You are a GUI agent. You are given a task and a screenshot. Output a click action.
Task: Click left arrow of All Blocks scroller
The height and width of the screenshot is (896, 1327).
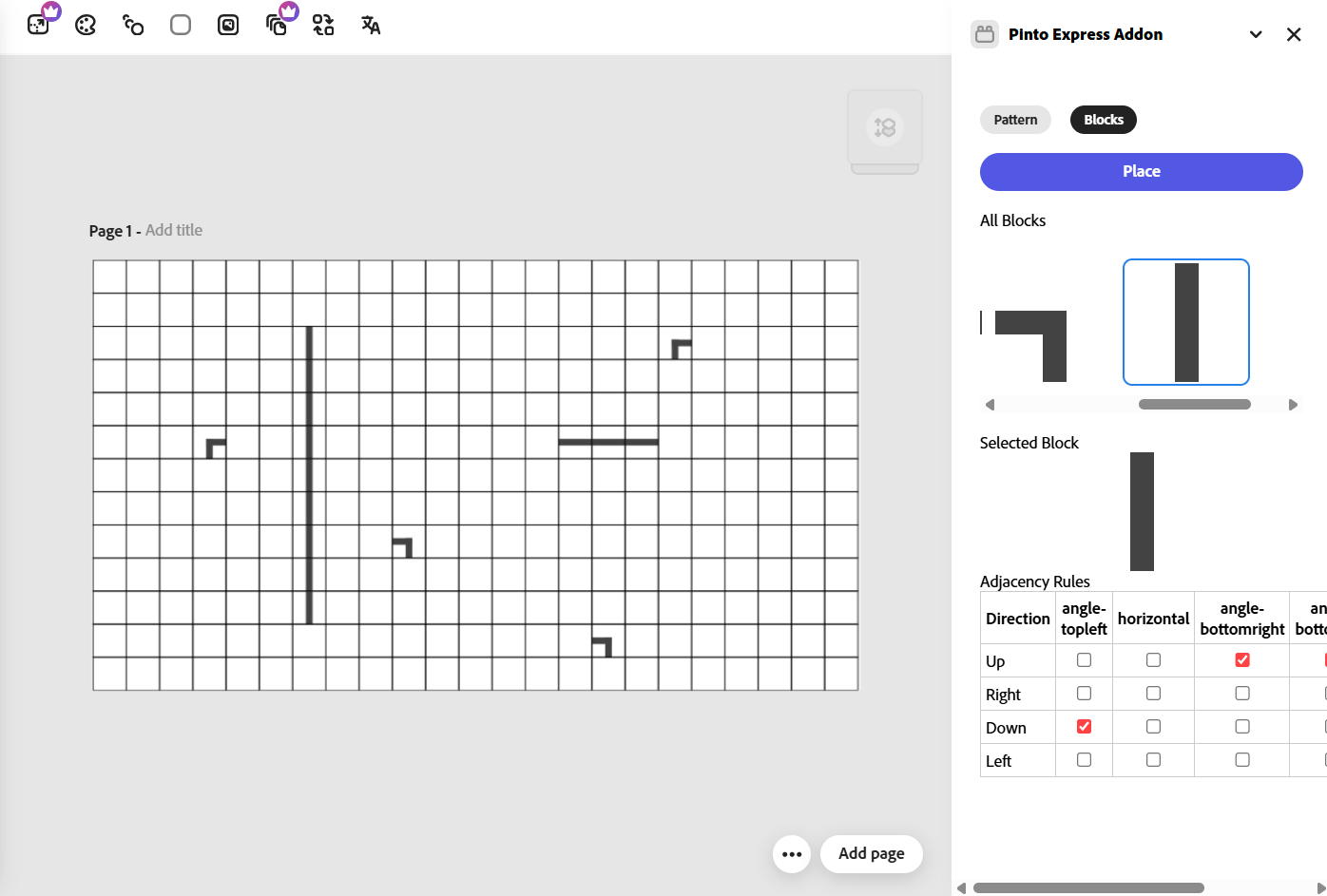990,405
